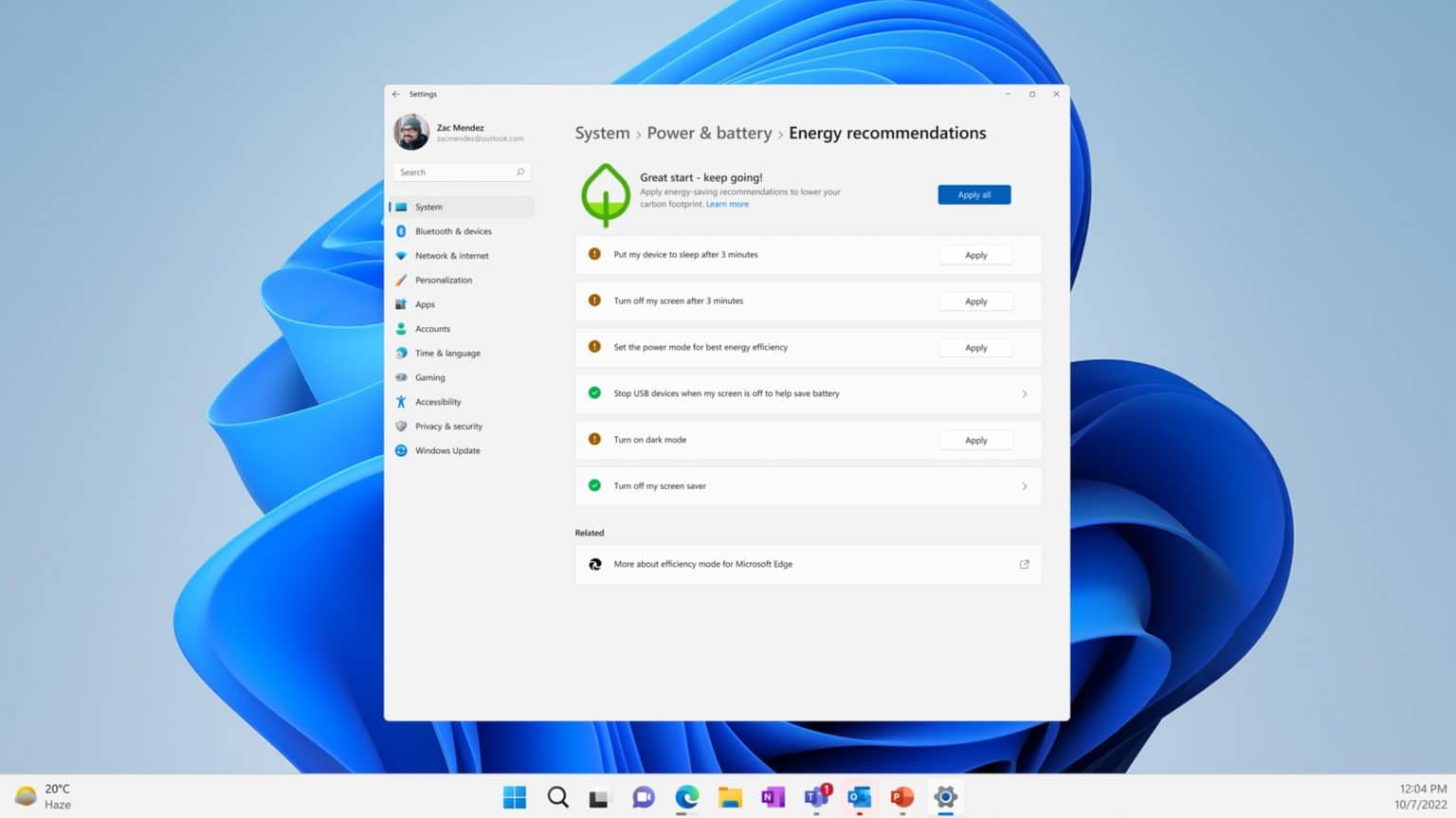Open the Learn more link
Image resolution: width=1456 pixels, height=818 pixels.
(x=727, y=204)
